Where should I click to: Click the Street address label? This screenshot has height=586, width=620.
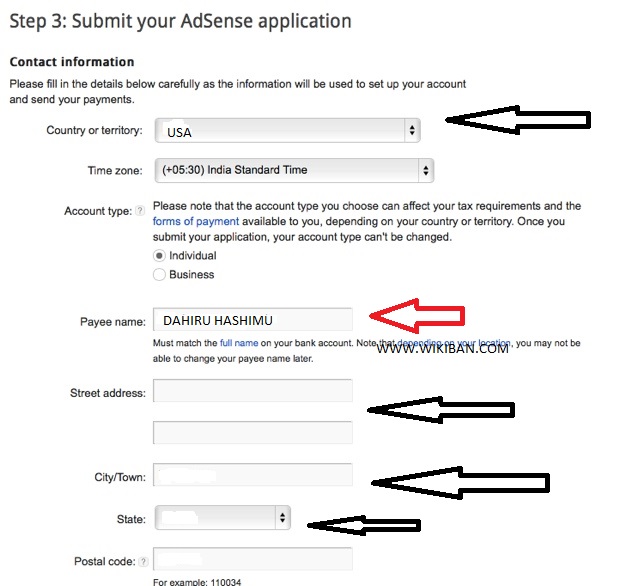[x=108, y=393]
